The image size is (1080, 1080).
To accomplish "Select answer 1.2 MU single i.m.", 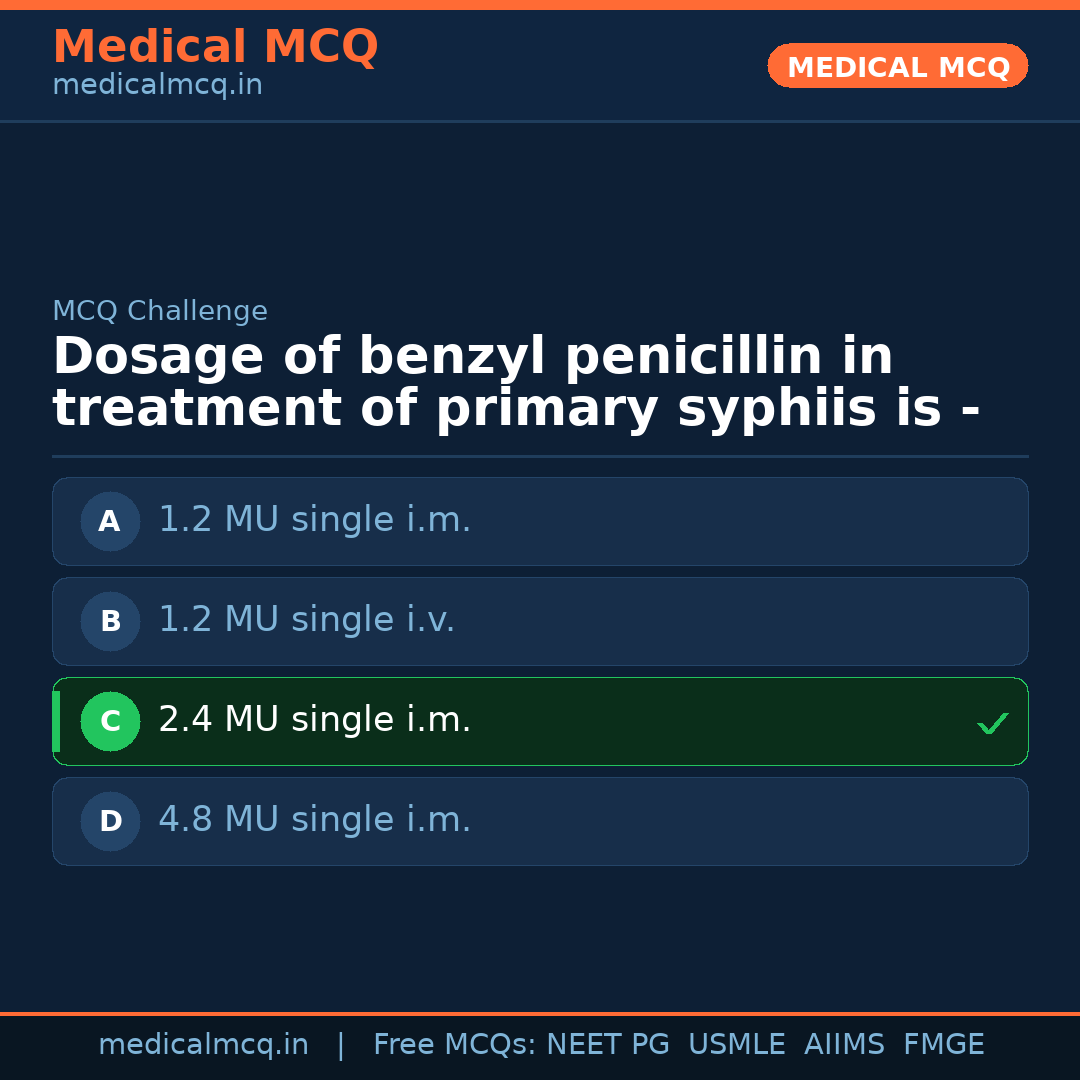I will pyautogui.click(x=314, y=520).
